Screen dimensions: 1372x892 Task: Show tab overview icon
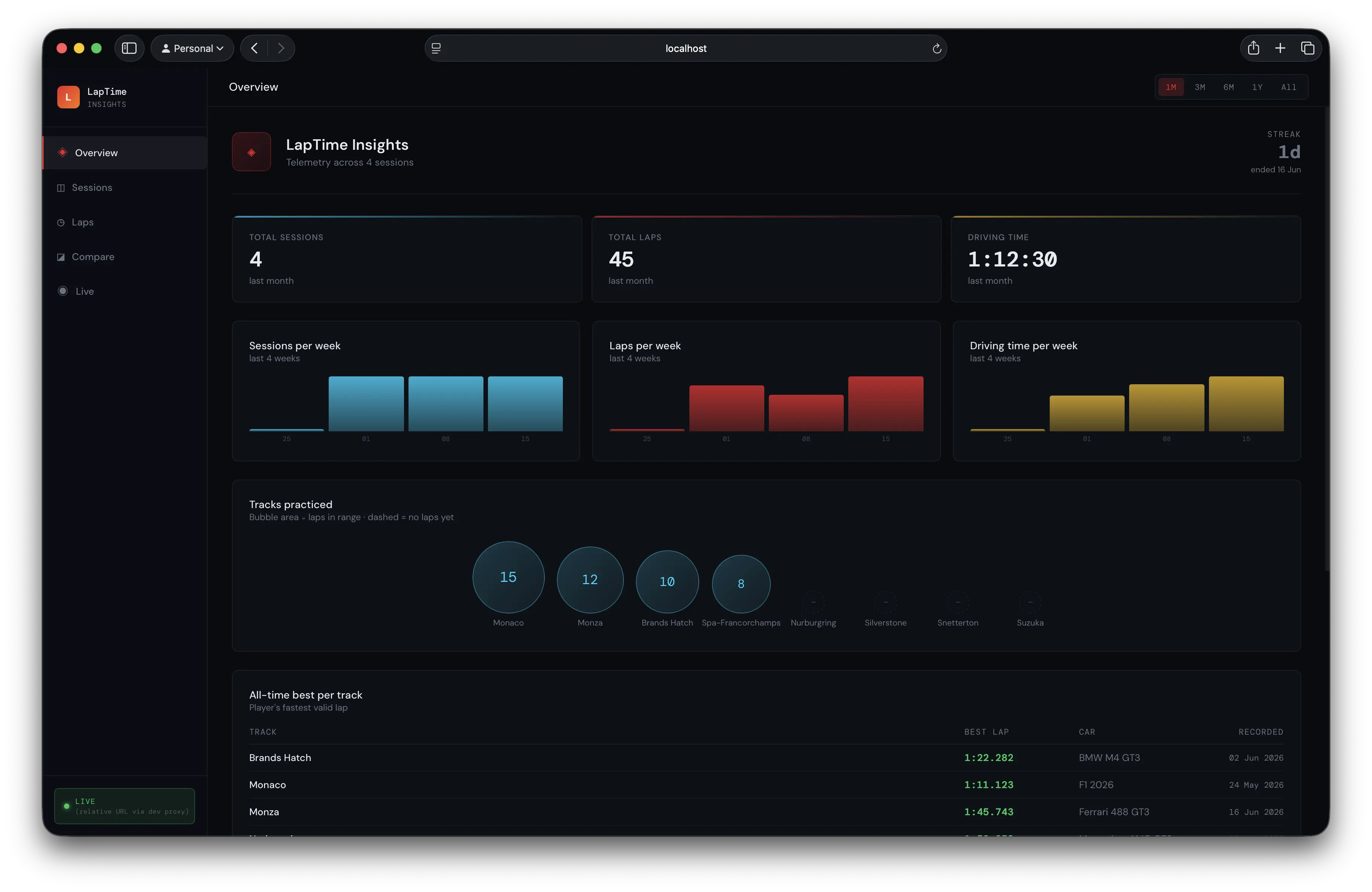pyautogui.click(x=1308, y=49)
